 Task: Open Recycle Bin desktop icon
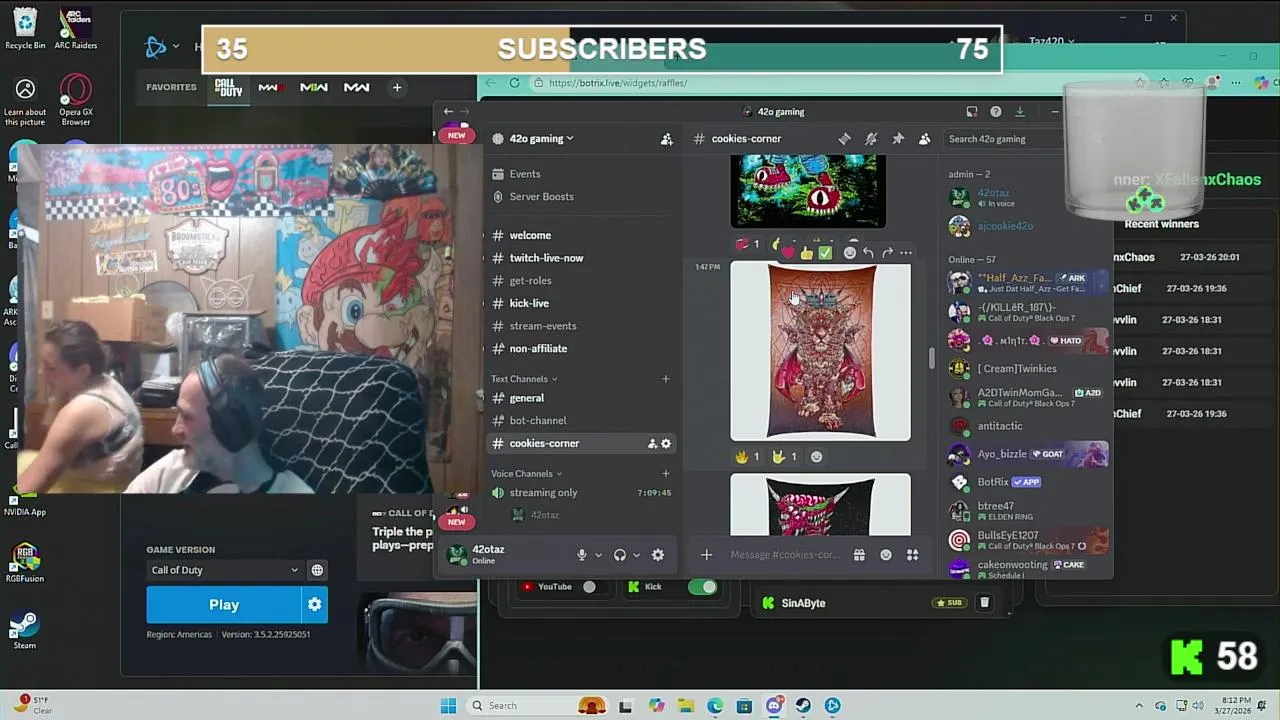[25, 28]
